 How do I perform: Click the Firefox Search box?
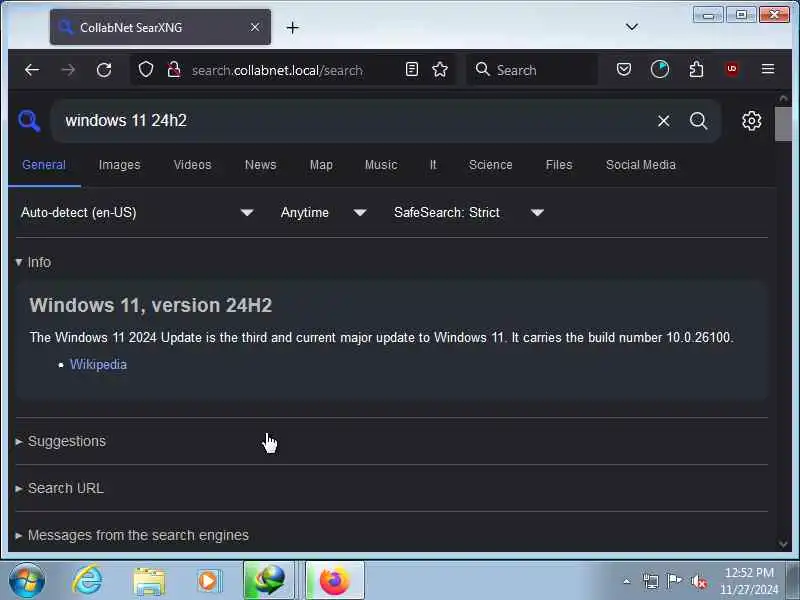pos(532,69)
